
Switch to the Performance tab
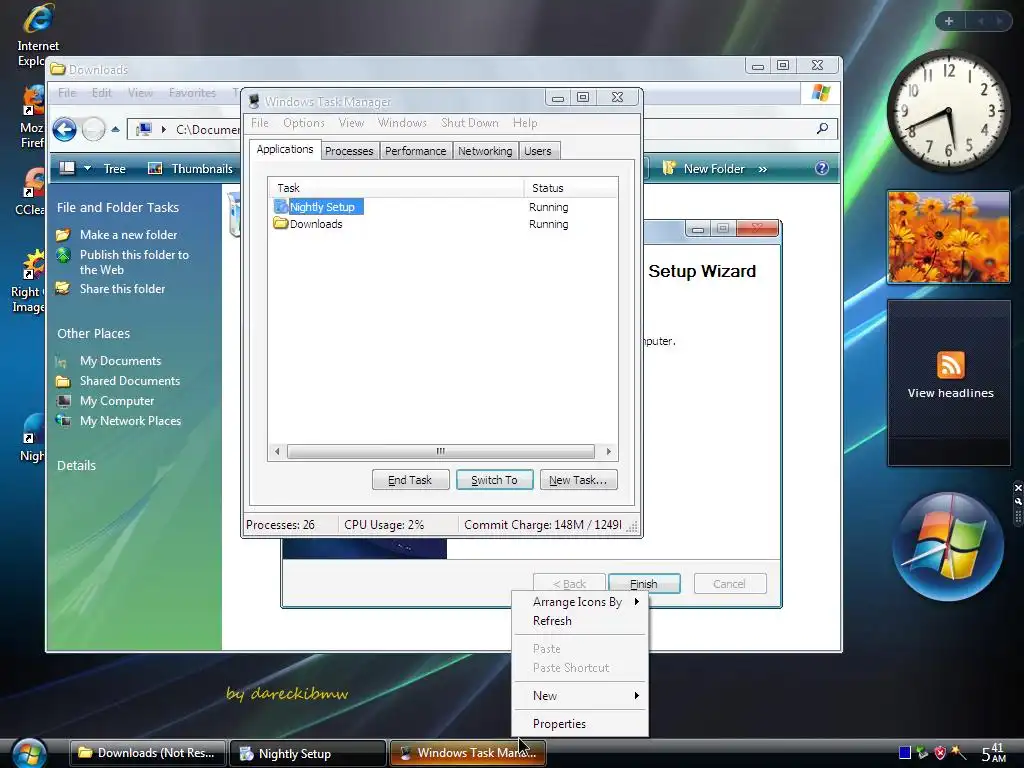(x=415, y=151)
